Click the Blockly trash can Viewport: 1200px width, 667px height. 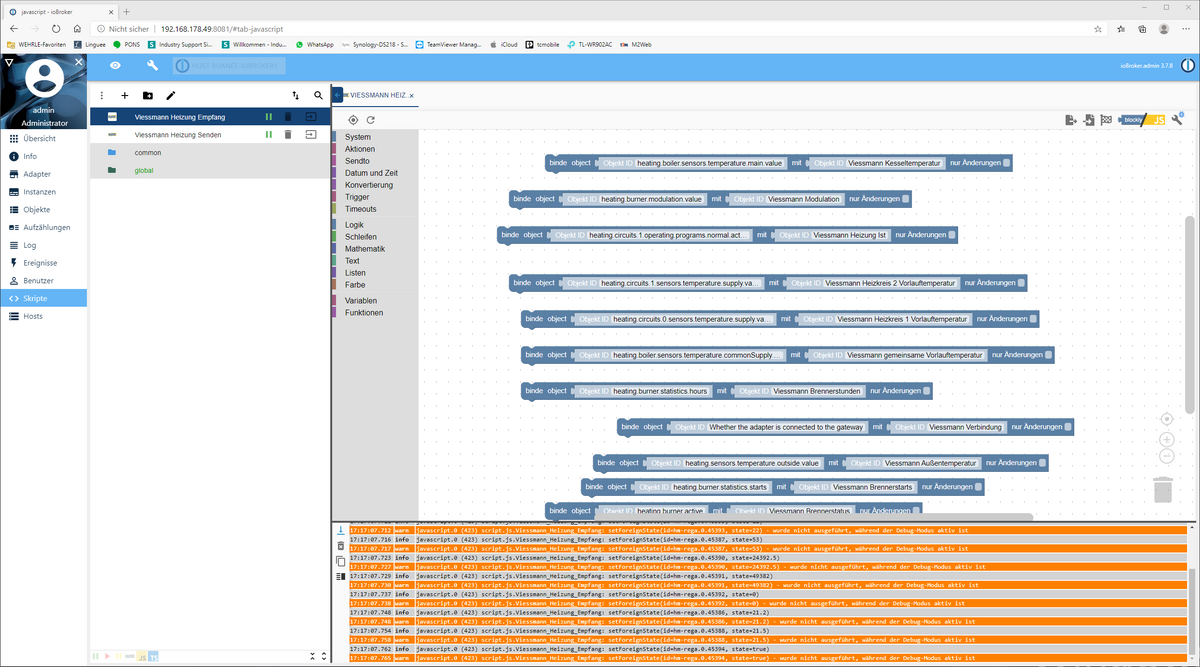click(1163, 490)
